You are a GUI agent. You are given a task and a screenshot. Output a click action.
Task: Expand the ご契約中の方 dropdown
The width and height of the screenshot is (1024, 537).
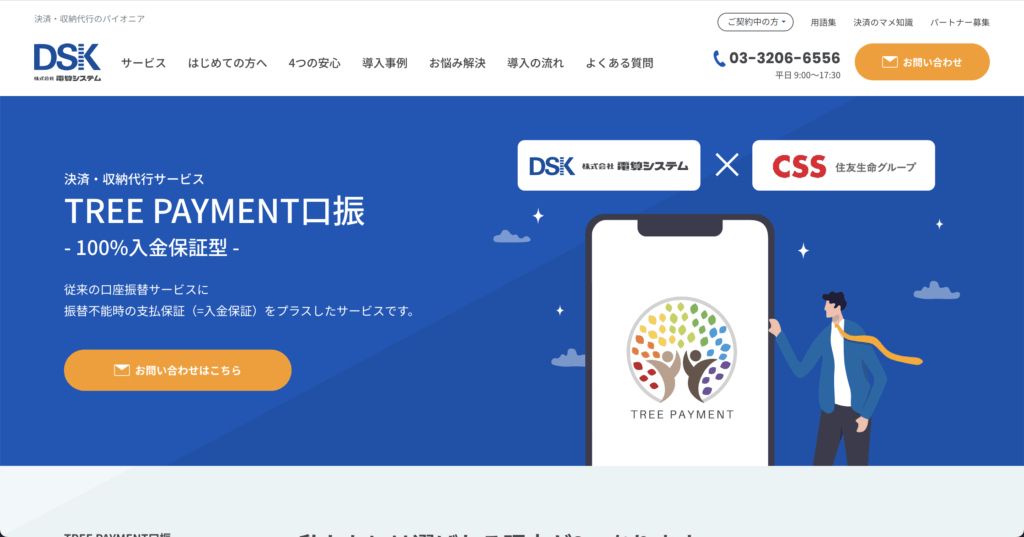(756, 22)
